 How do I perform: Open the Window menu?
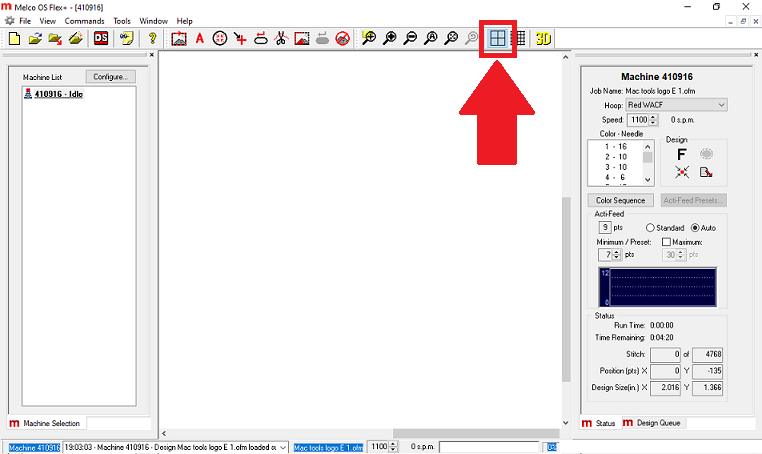click(x=154, y=21)
